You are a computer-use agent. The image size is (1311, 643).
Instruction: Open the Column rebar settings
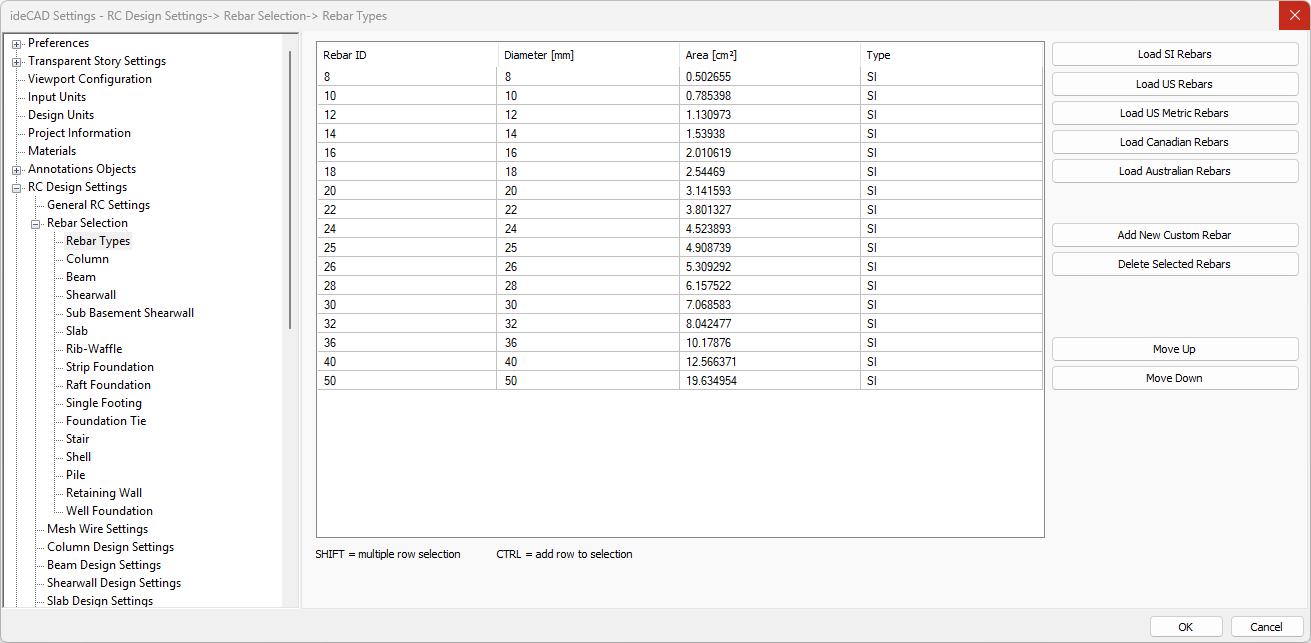(87, 259)
